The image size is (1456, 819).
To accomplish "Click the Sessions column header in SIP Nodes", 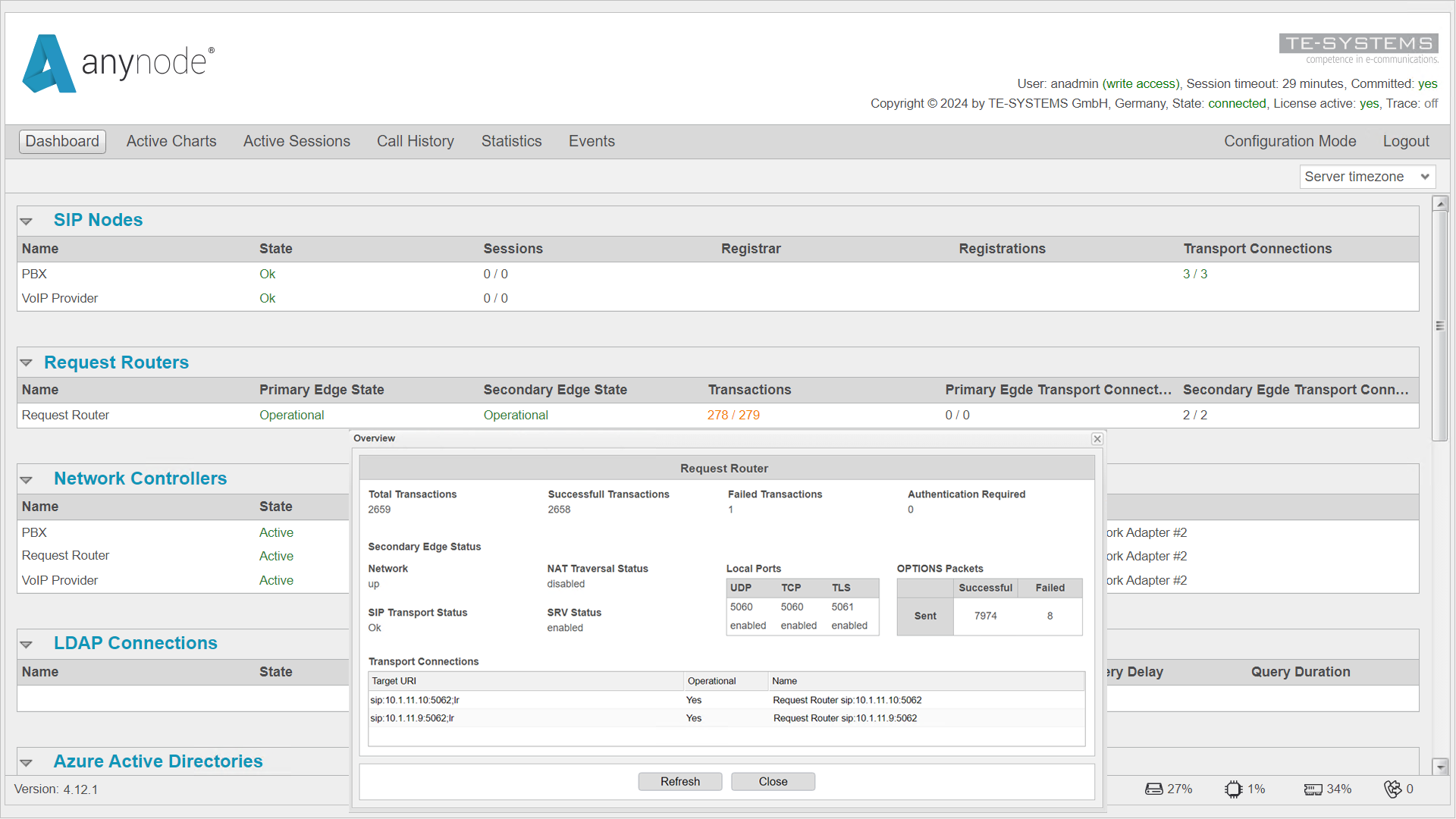I will pos(513,249).
